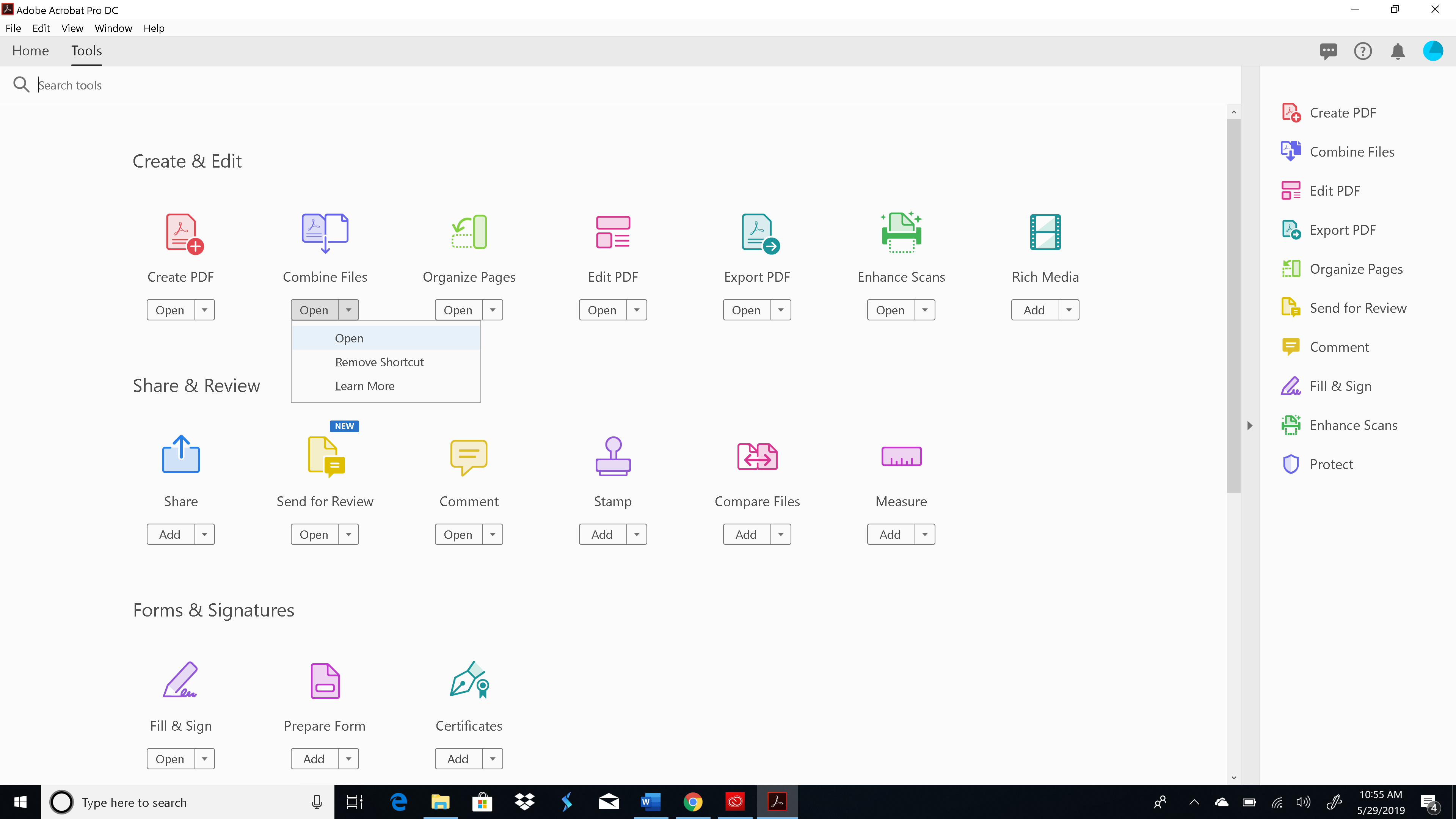Select Open from Combine Files dropdown
The image size is (1456, 819).
pos(349,338)
